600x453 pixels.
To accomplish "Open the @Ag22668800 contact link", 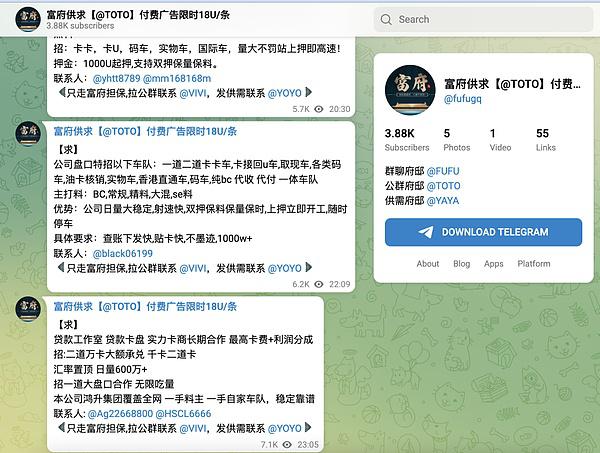I will pos(120,414).
